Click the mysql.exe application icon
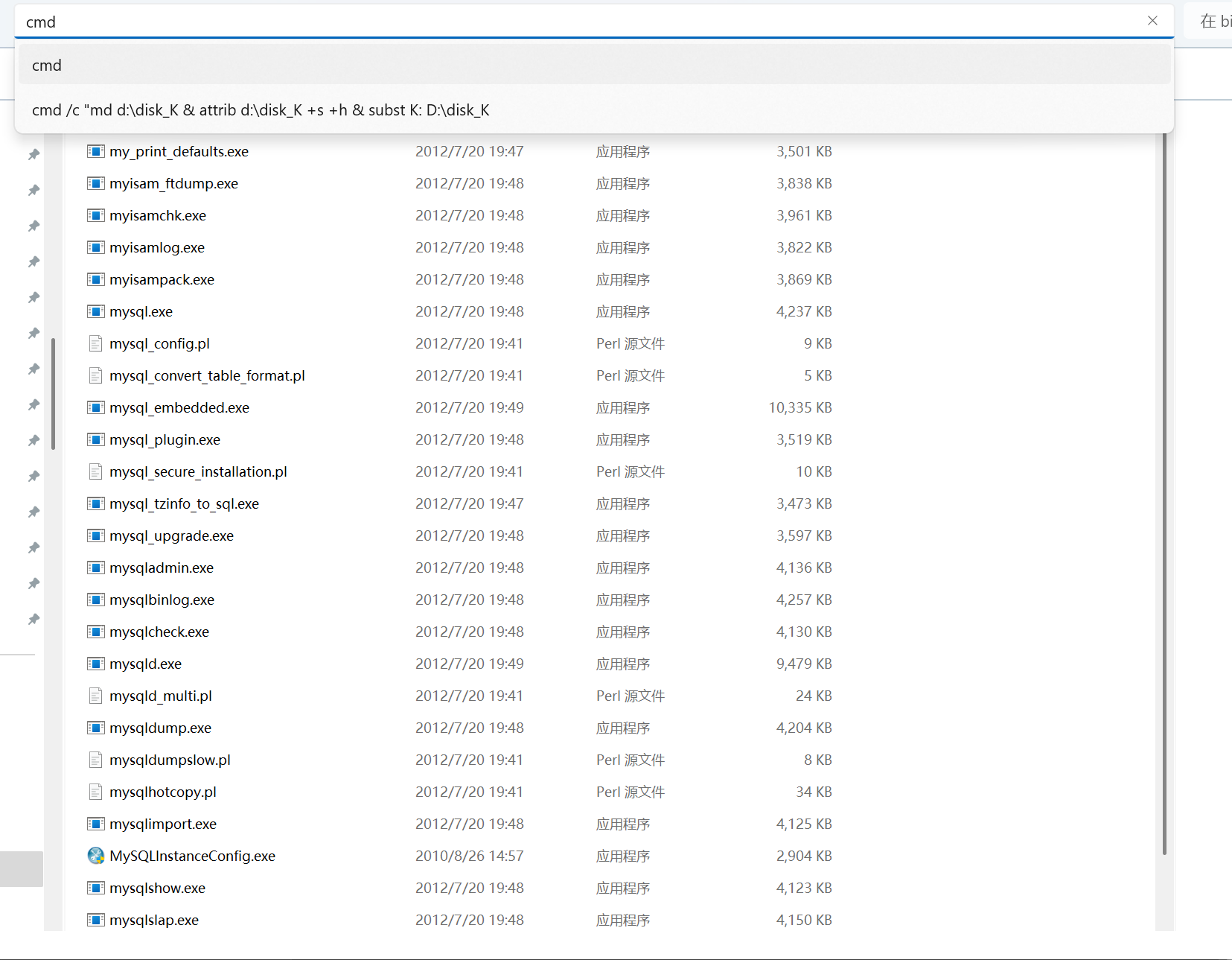This screenshot has height=960, width=1232. pos(95,311)
